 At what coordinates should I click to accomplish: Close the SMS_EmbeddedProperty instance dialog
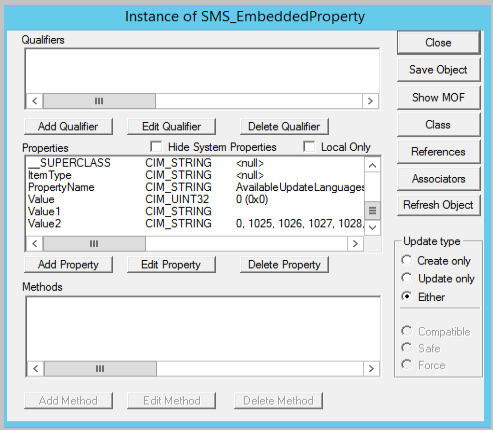(438, 43)
